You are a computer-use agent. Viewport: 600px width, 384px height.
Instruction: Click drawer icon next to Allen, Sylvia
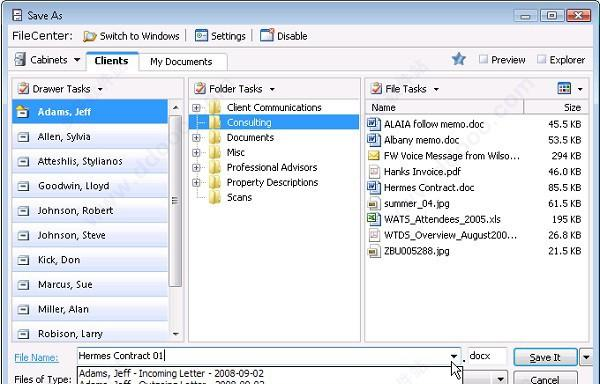(x=23, y=137)
